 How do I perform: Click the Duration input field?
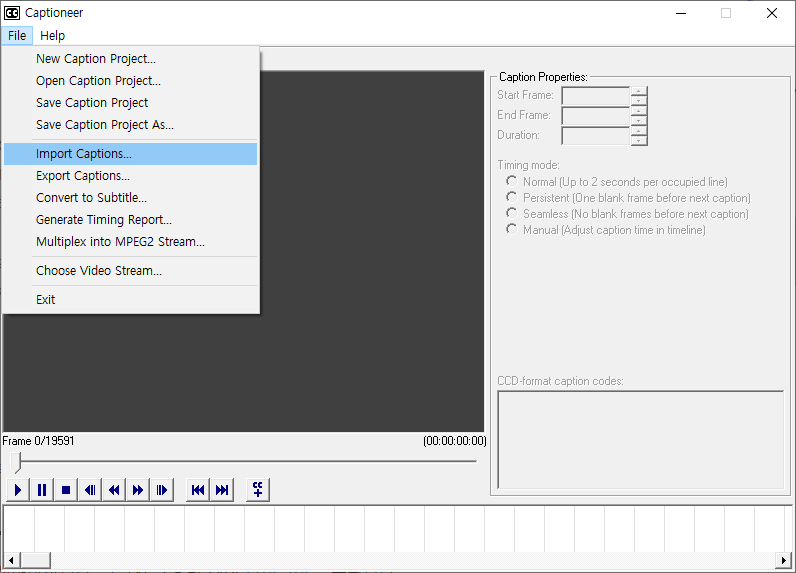coord(596,136)
